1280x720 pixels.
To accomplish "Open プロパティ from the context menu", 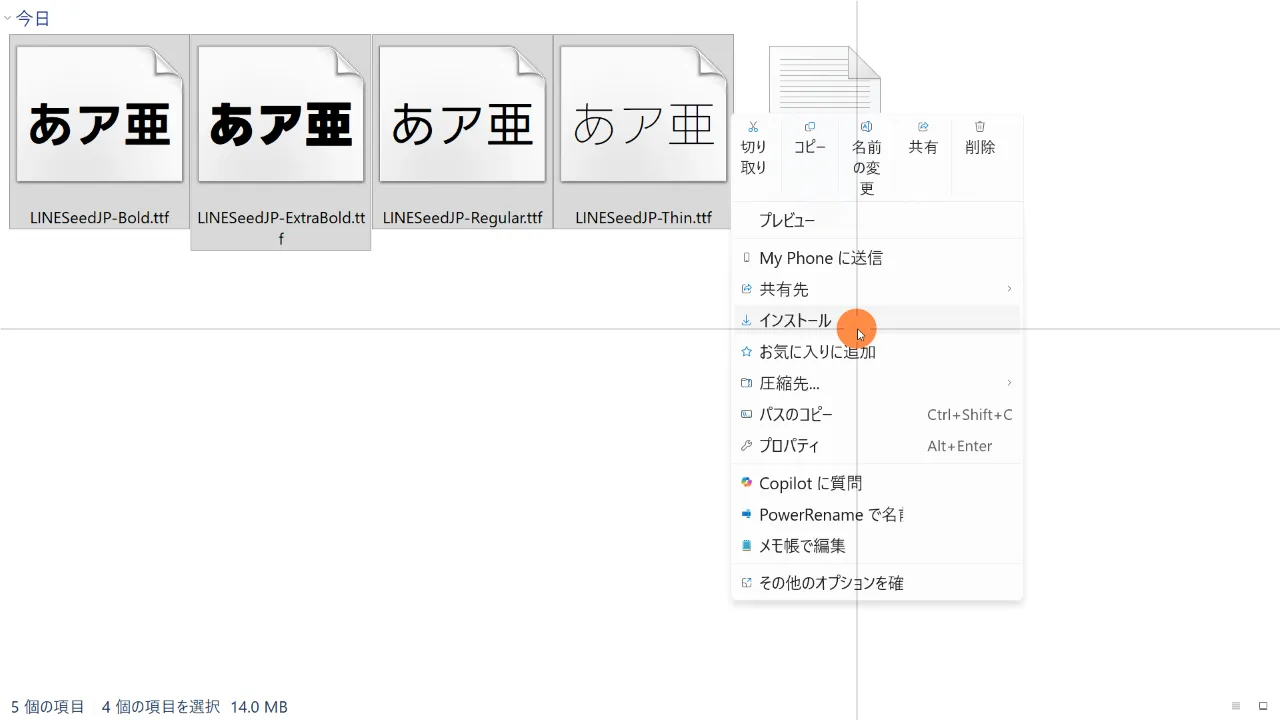I will 877,445.
